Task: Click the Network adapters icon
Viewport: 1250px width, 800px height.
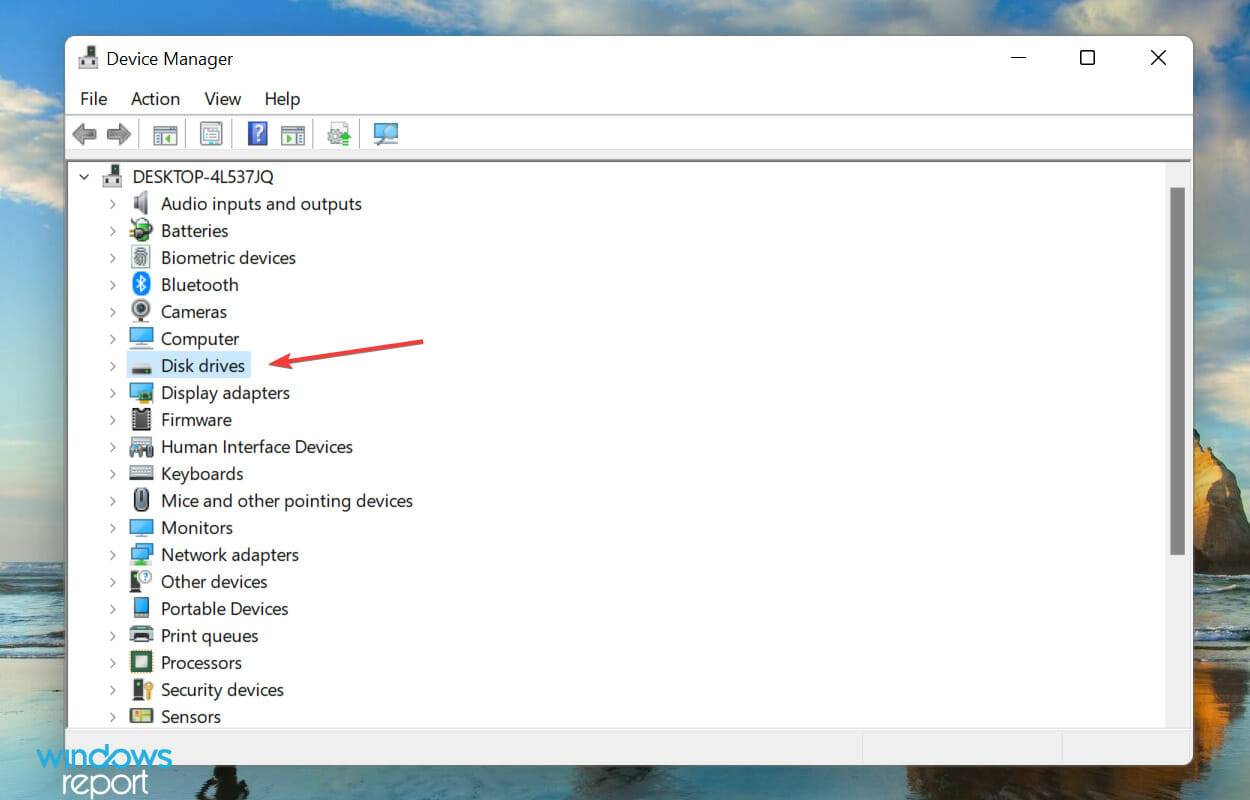Action: (141, 554)
